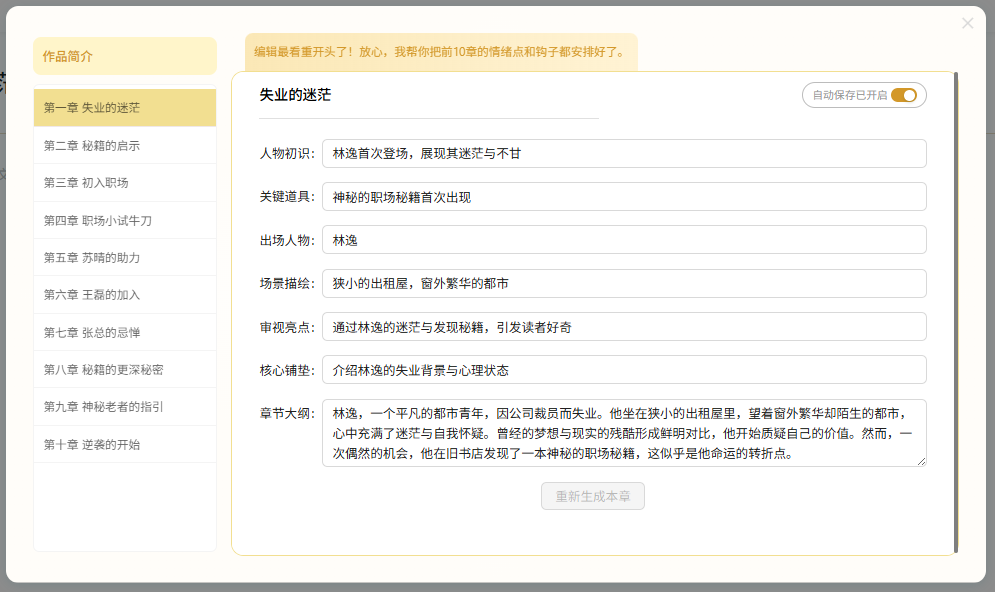Click the 场景描绘 label
Image resolution: width=995 pixels, height=592 pixels.
(x=287, y=284)
